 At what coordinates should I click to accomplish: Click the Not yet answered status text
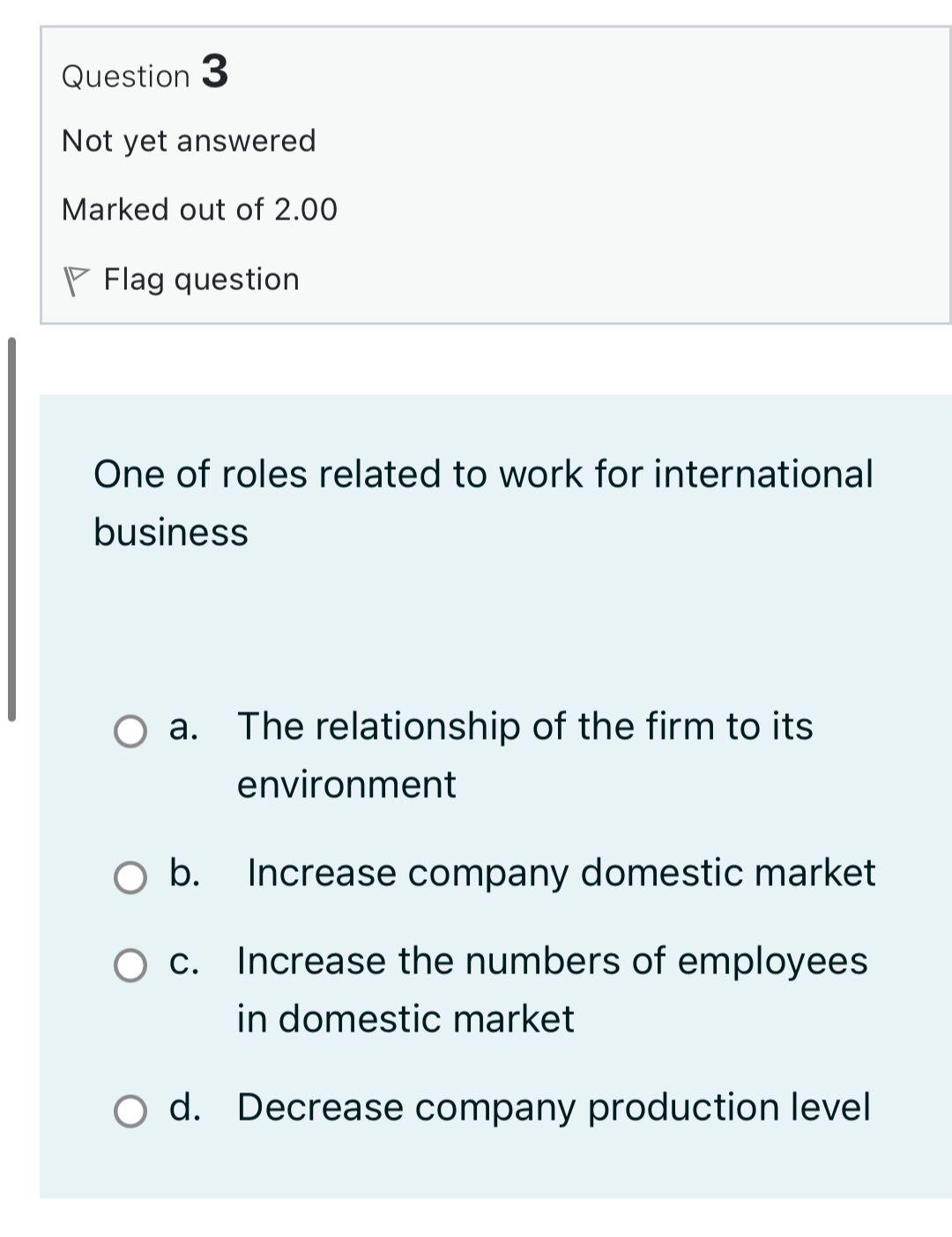click(188, 140)
